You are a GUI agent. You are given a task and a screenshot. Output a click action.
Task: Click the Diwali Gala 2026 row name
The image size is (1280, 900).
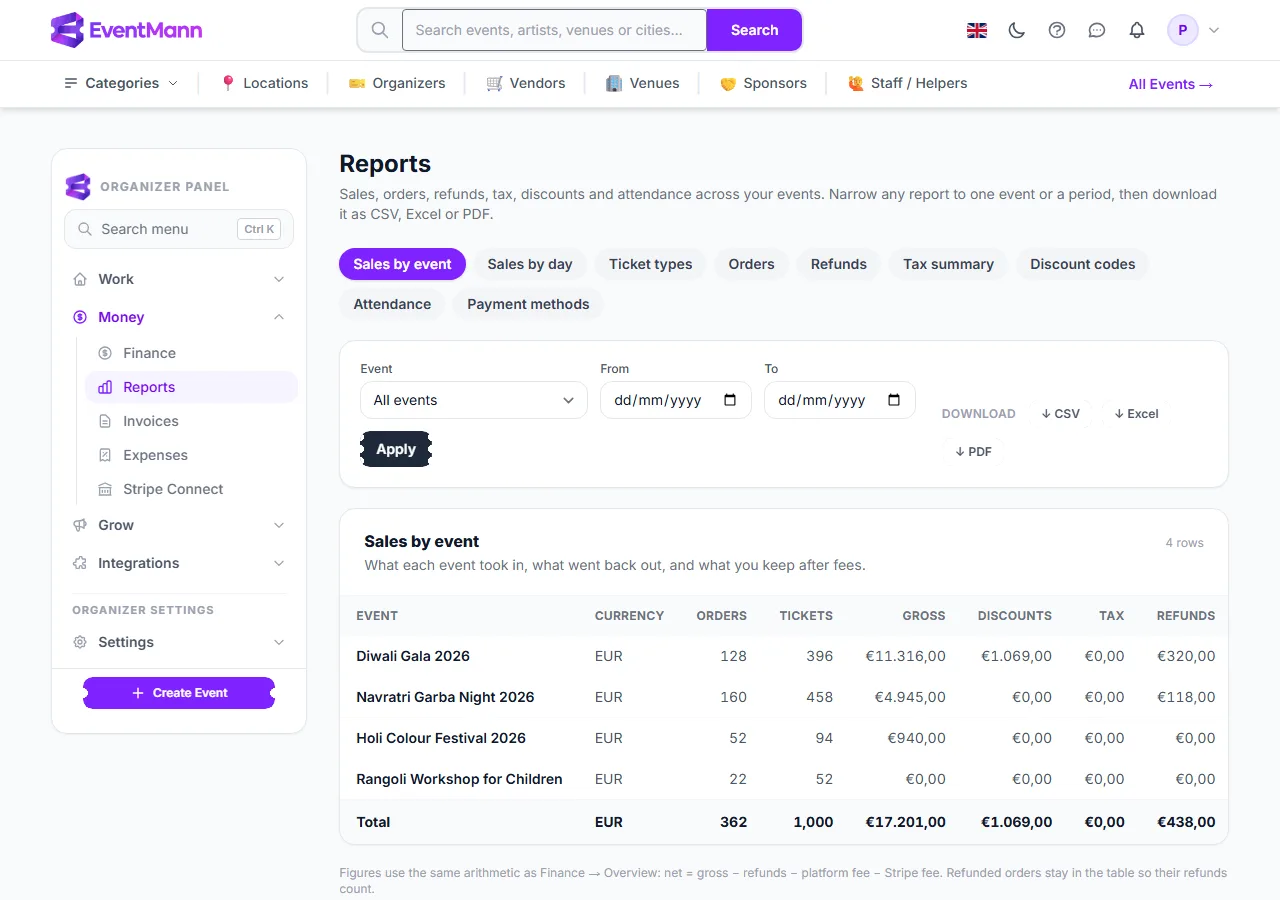click(413, 656)
